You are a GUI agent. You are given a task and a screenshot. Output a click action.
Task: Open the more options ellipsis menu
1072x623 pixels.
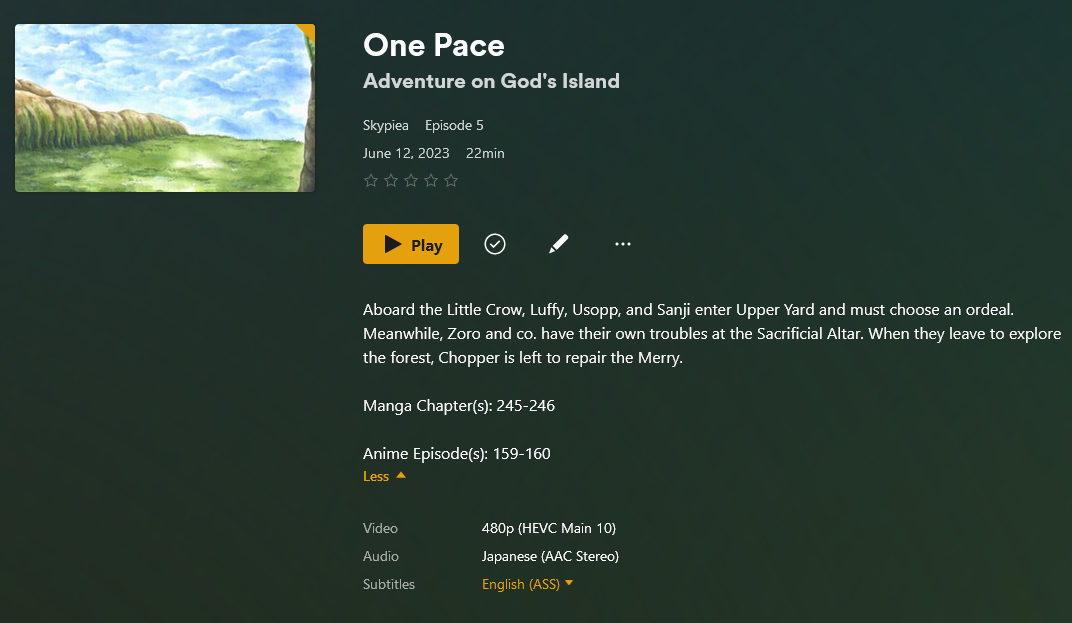[623, 243]
